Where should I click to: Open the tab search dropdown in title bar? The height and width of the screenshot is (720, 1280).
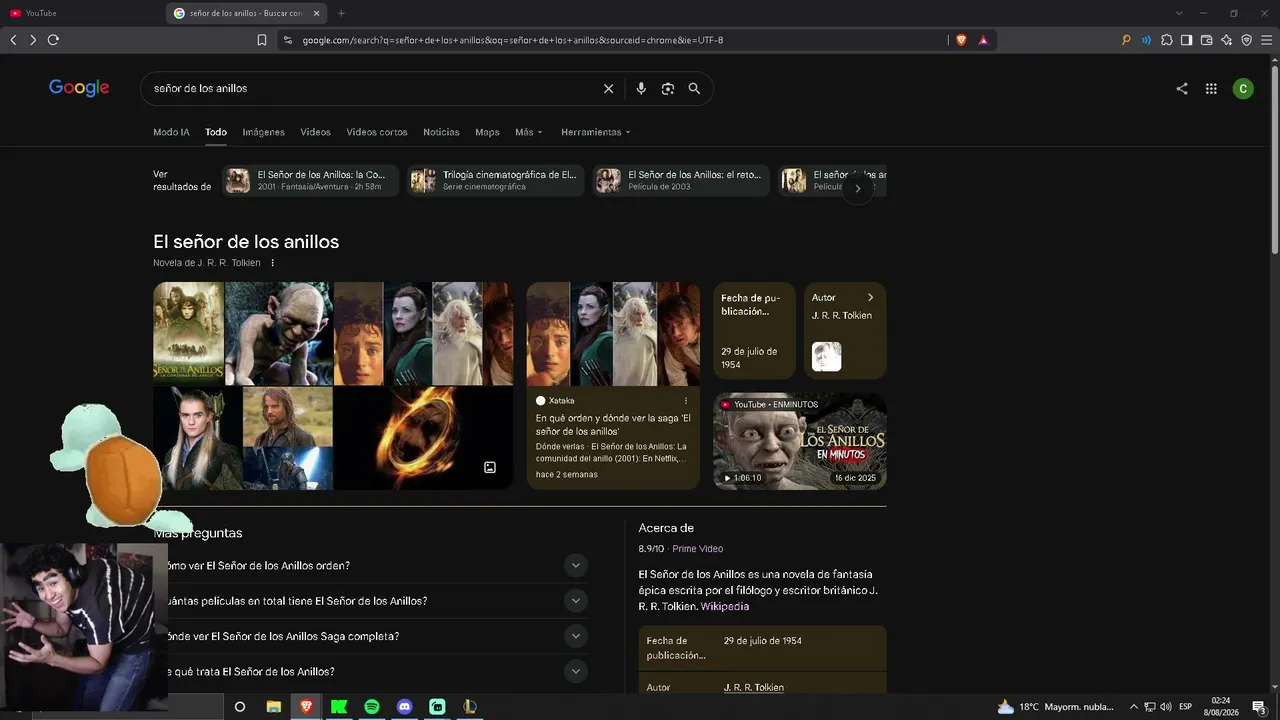[1179, 13]
